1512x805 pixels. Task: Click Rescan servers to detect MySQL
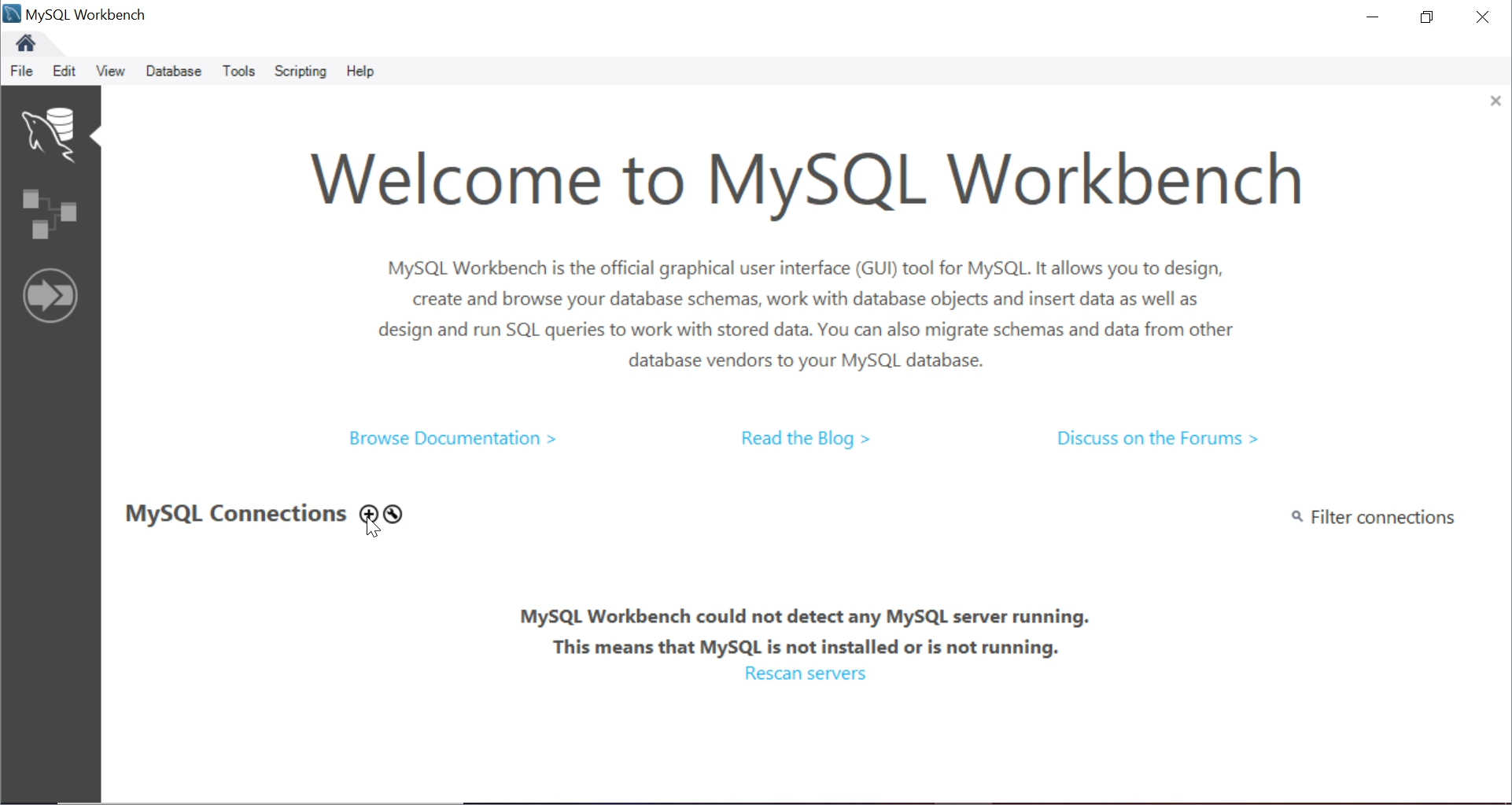[805, 674]
